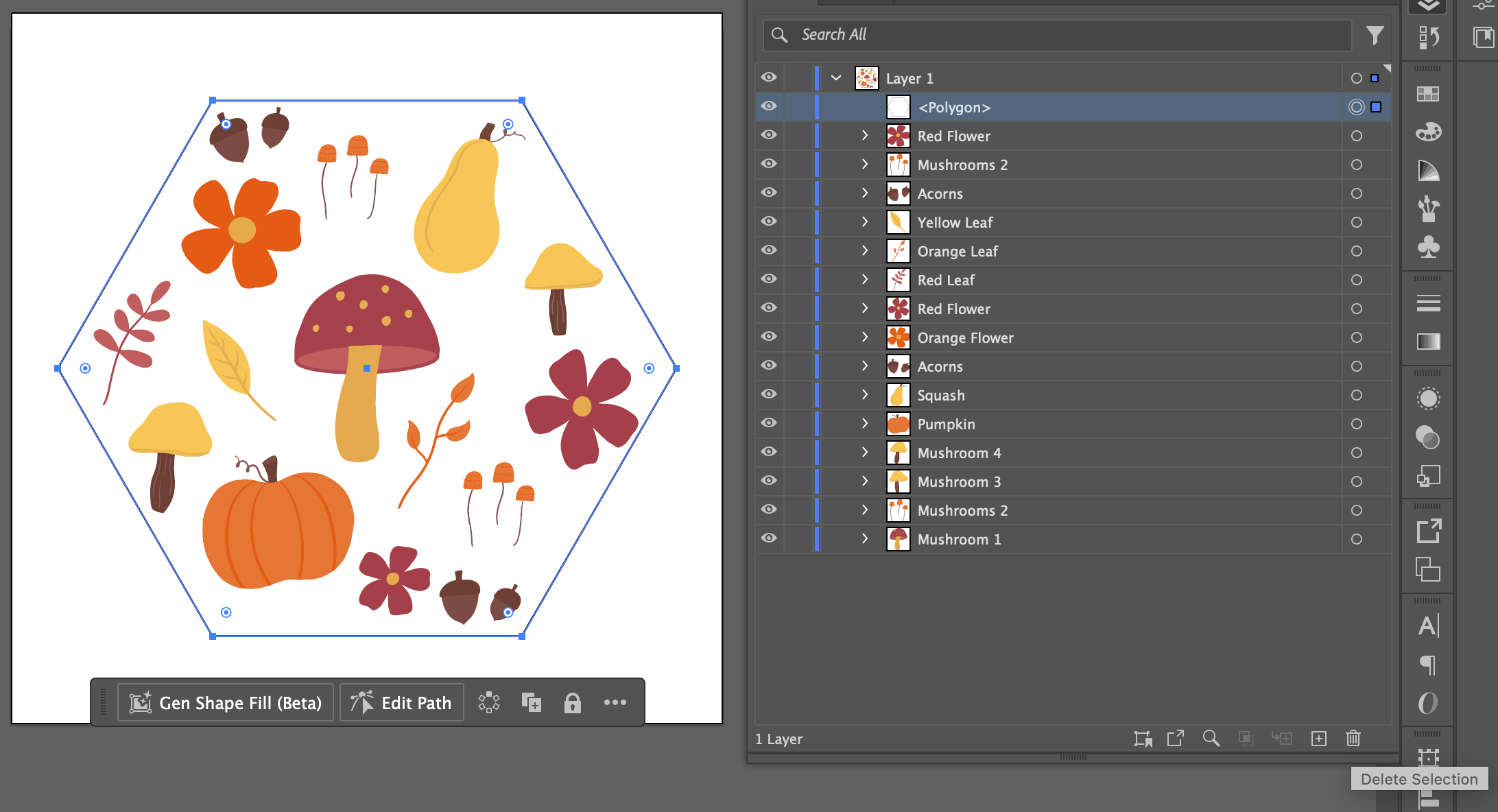
Task: Open the Swatches panel icon
Action: (1428, 94)
